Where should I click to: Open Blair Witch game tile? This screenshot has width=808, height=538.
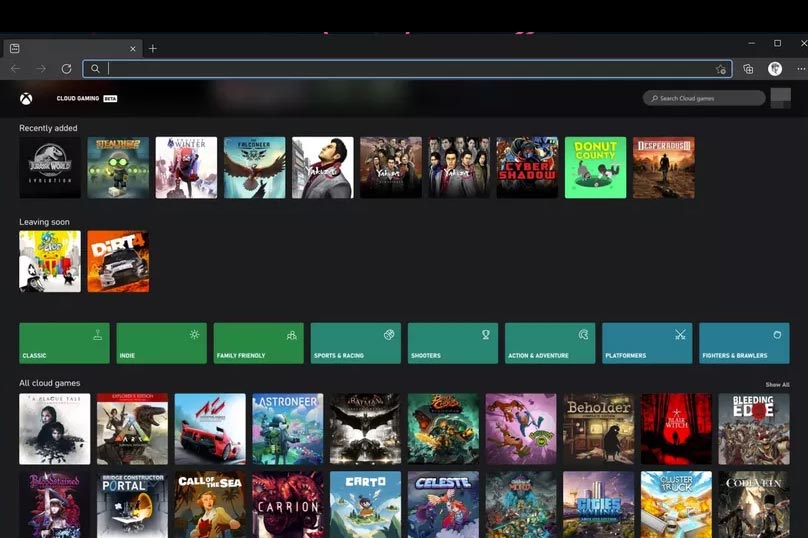(676, 429)
